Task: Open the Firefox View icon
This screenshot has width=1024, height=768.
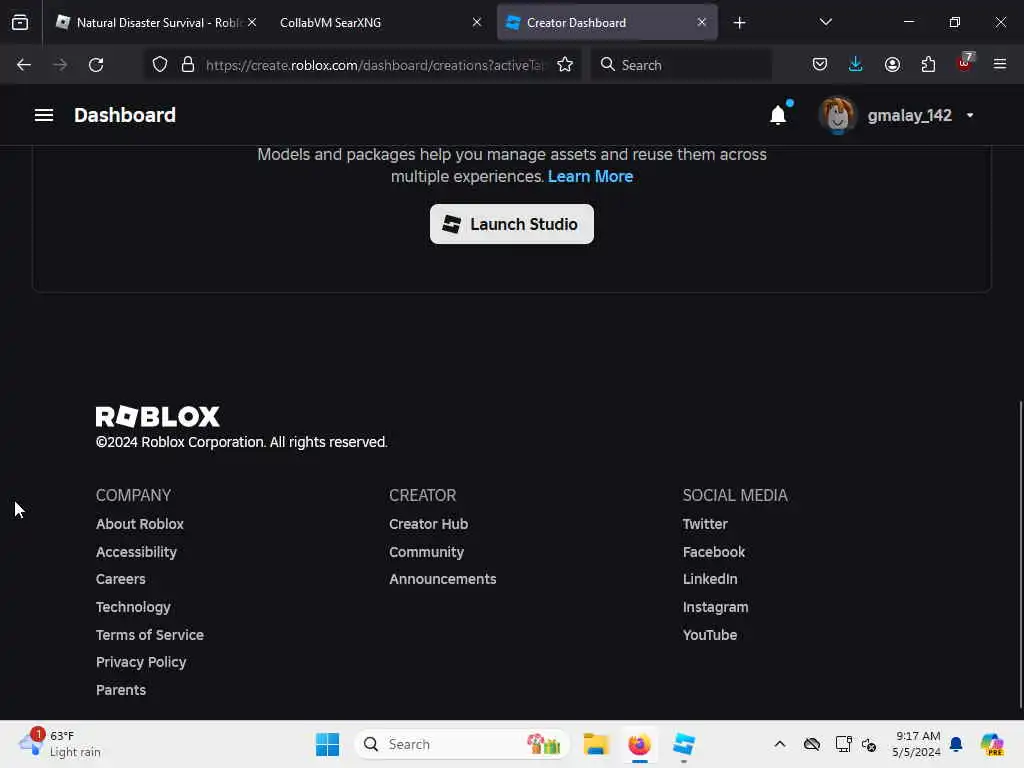Action: tap(20, 22)
